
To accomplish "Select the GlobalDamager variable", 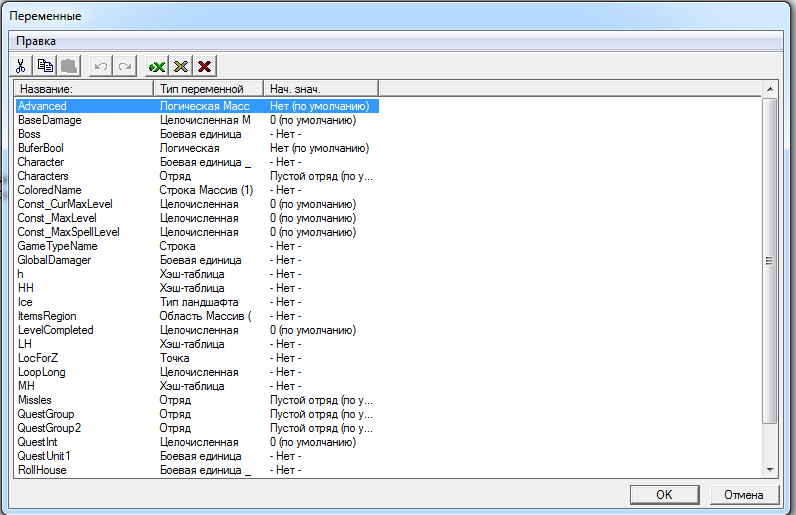I will tap(54, 260).
